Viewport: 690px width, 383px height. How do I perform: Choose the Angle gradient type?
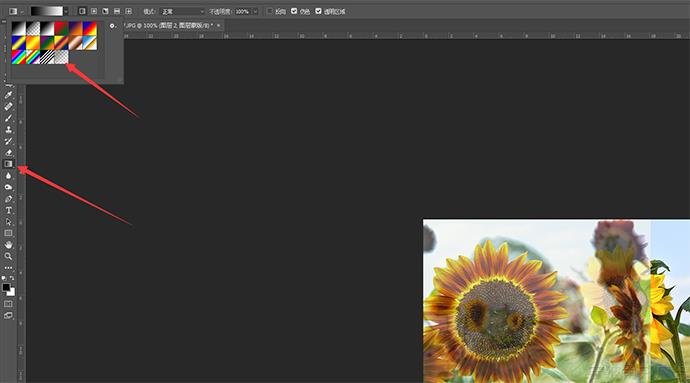click(105, 11)
